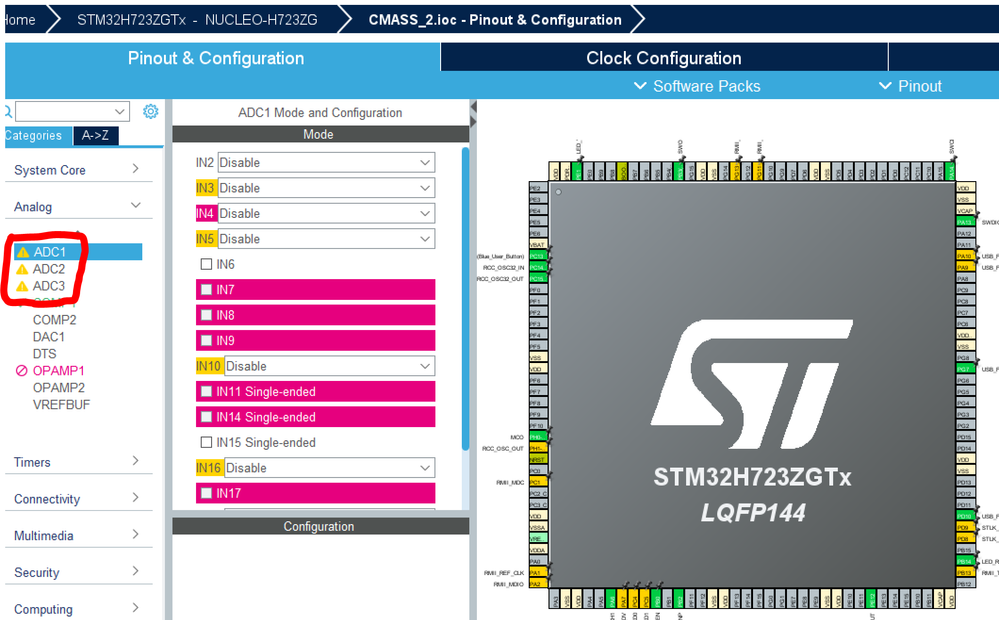
Task: Open the IN2 mode dropdown
Action: point(326,162)
